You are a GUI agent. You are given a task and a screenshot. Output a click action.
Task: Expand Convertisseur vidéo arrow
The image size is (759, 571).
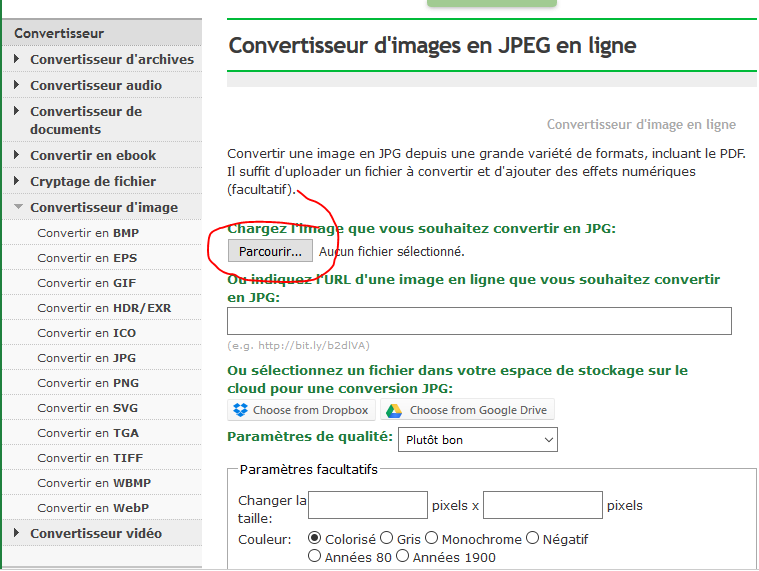(16, 533)
